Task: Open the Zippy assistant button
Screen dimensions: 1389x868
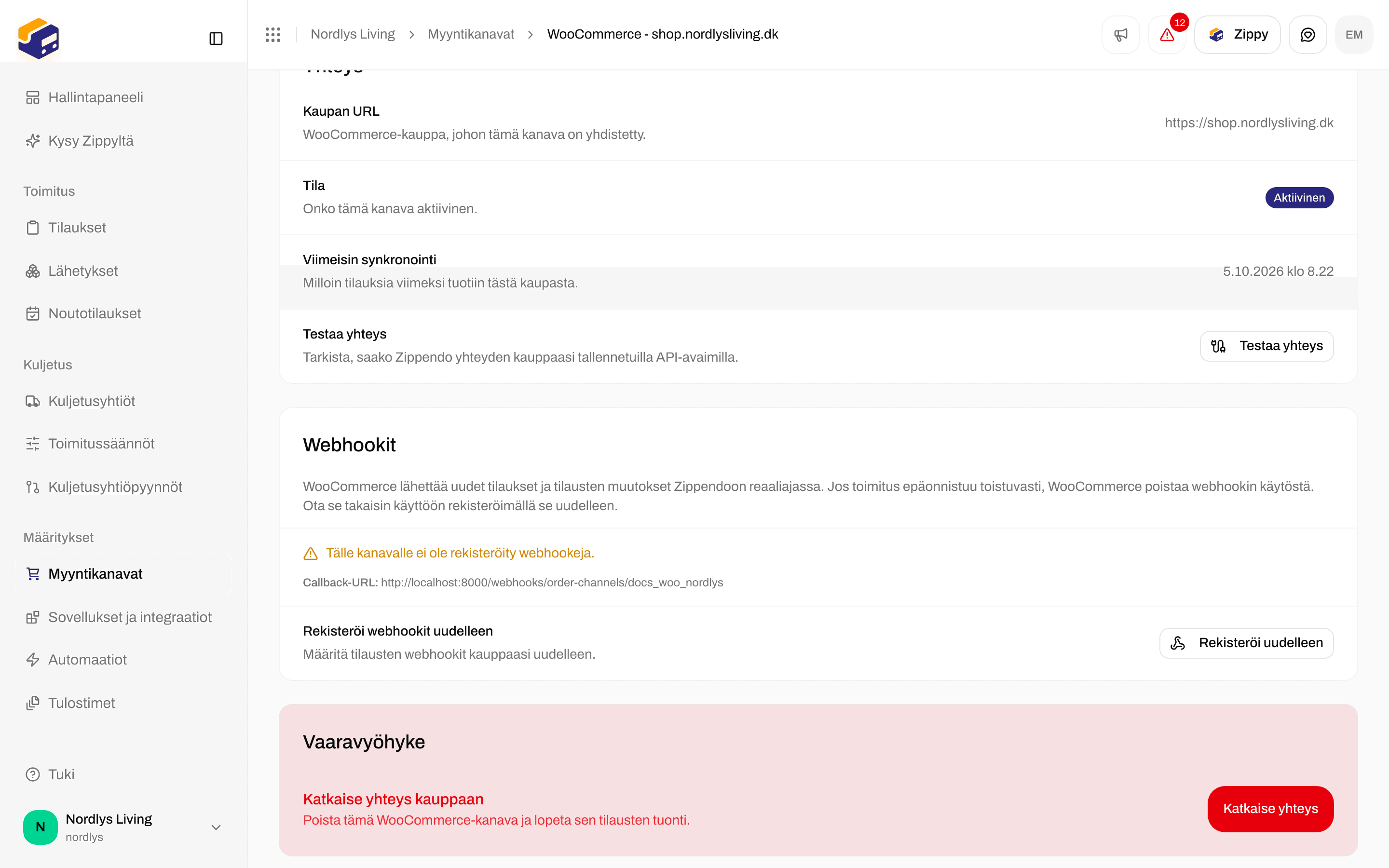Action: pyautogui.click(x=1238, y=34)
